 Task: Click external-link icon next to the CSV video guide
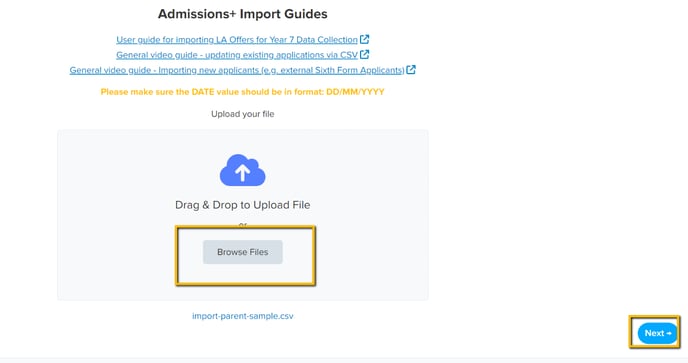(365, 54)
